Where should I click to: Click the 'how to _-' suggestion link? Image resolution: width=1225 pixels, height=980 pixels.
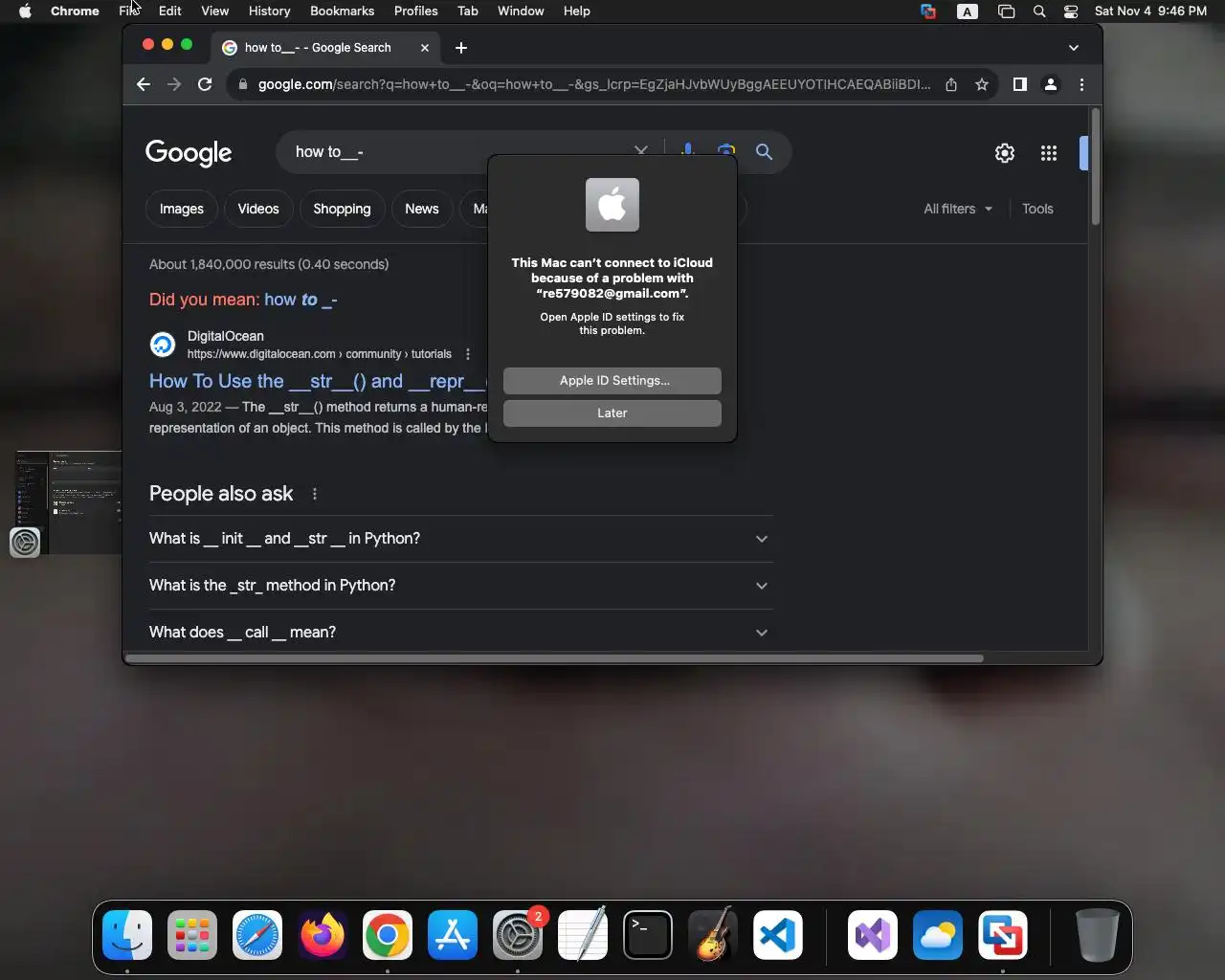(301, 300)
